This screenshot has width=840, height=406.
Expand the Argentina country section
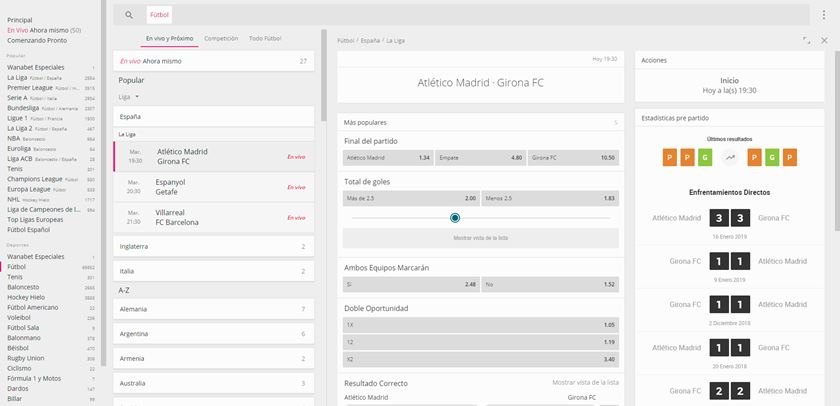click(x=214, y=334)
